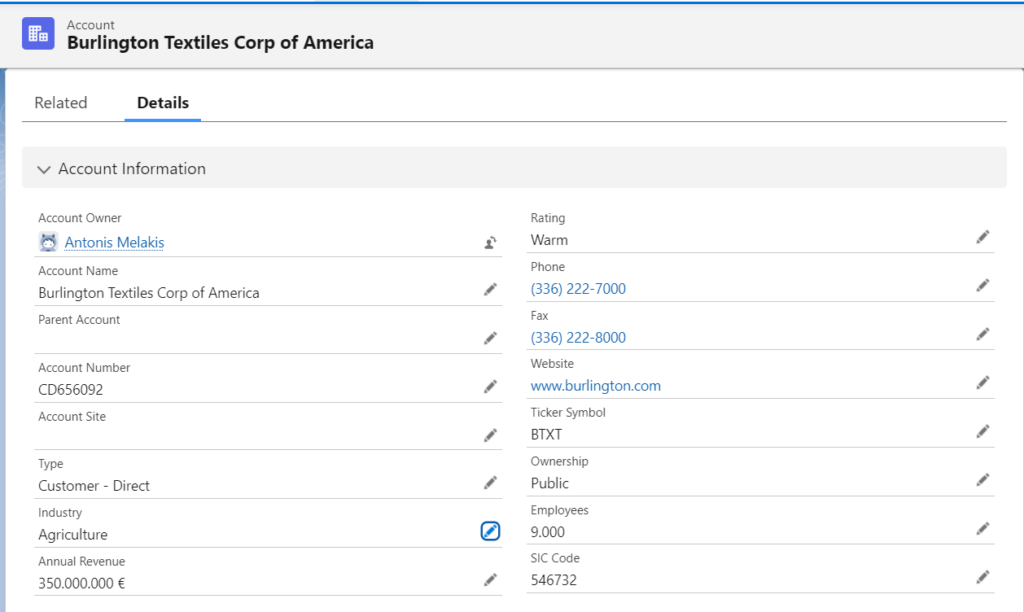Click SIC Code value 546732
Viewport: 1024px width, 612px height.
553,581
